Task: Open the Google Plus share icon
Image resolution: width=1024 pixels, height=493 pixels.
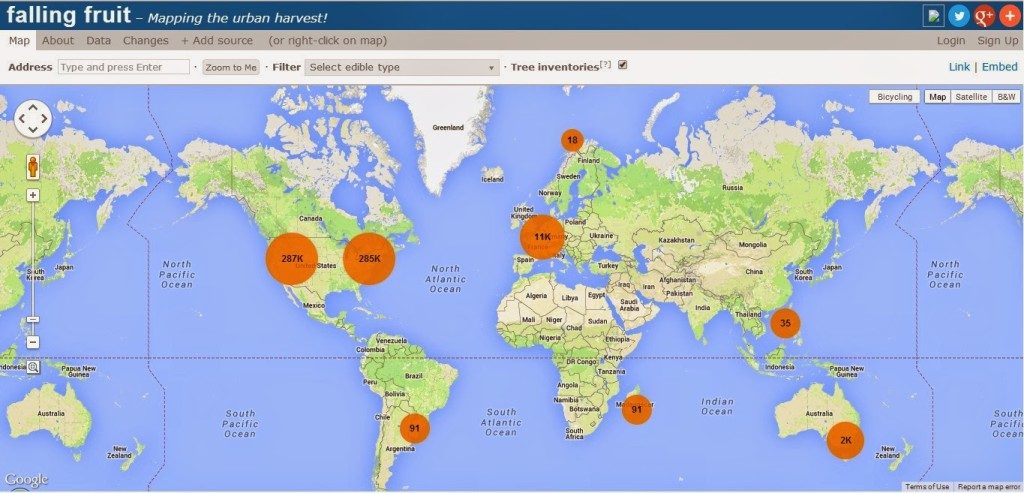Action: (984, 16)
